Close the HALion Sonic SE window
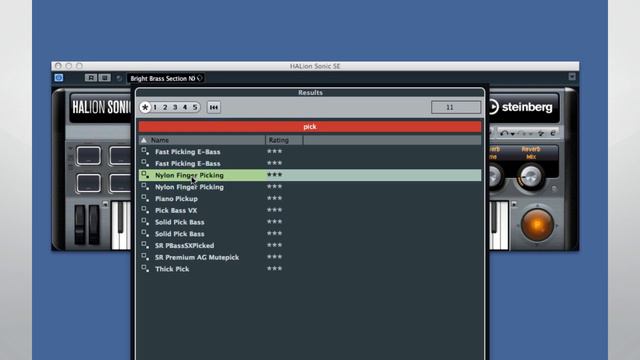 (x=58, y=66)
